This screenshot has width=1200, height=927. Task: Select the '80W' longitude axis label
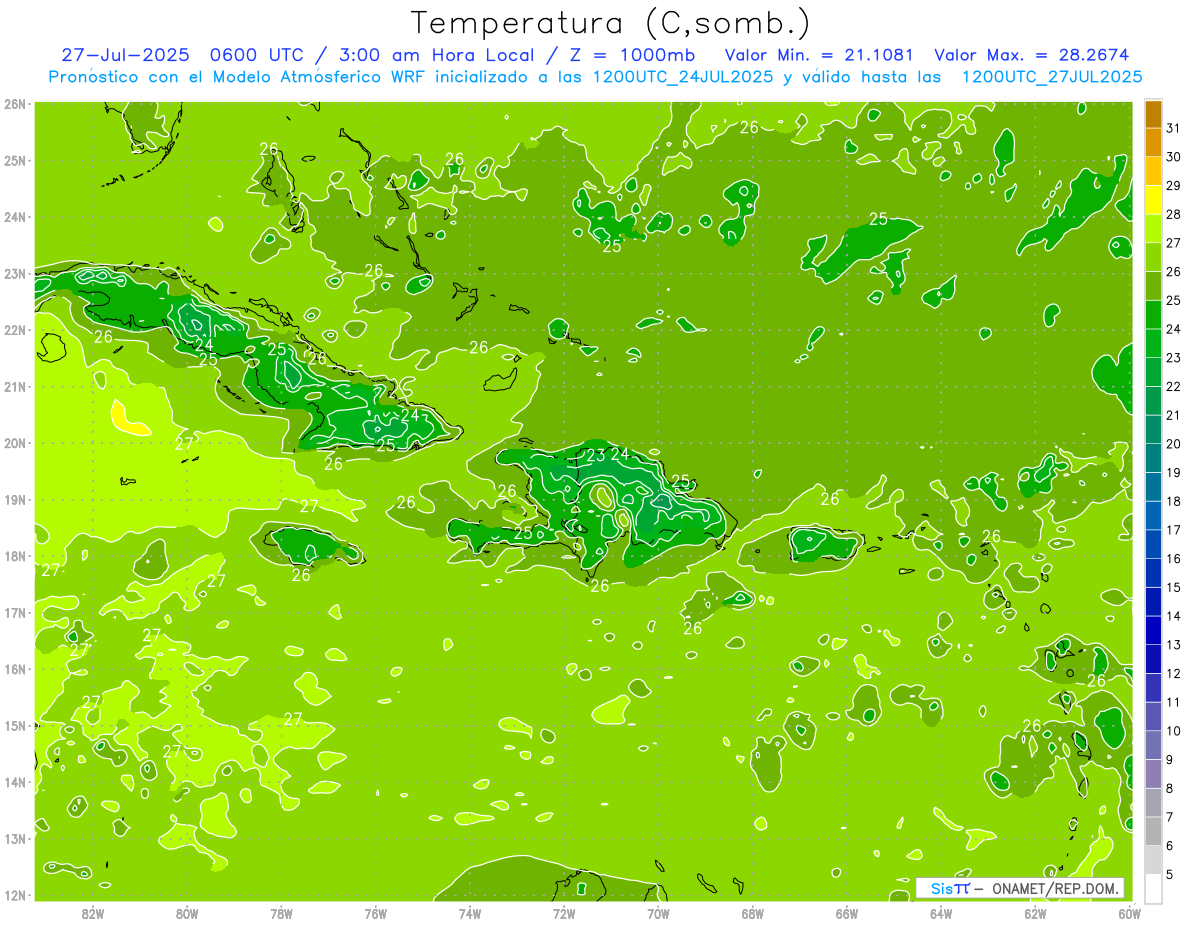187,913
